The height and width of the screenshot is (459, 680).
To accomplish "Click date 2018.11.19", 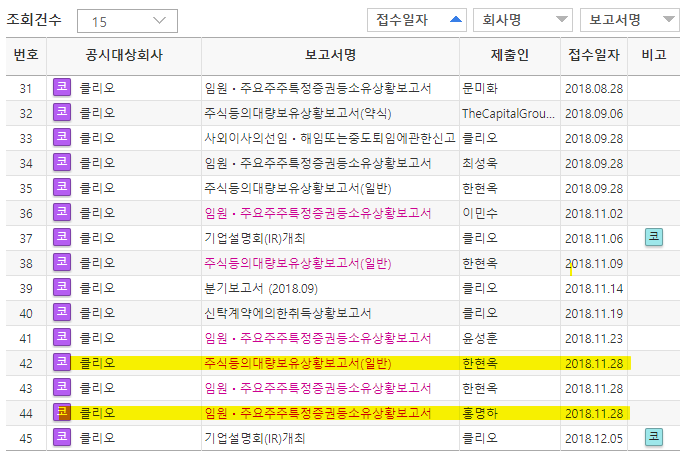I will [594, 314].
